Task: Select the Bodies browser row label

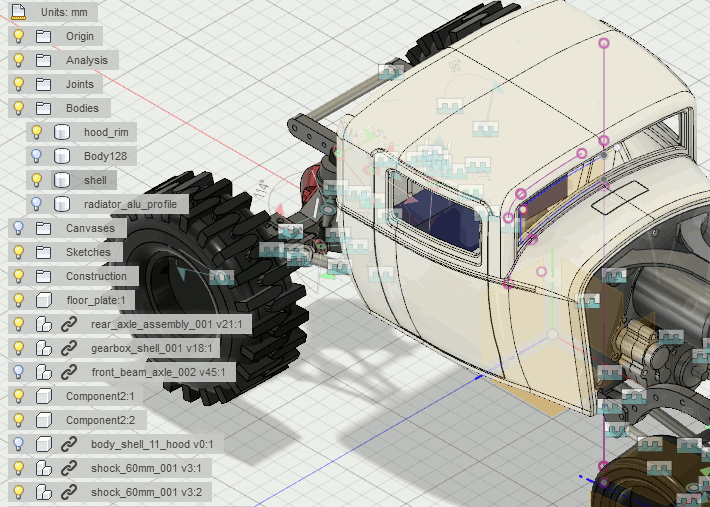Action: pos(82,108)
